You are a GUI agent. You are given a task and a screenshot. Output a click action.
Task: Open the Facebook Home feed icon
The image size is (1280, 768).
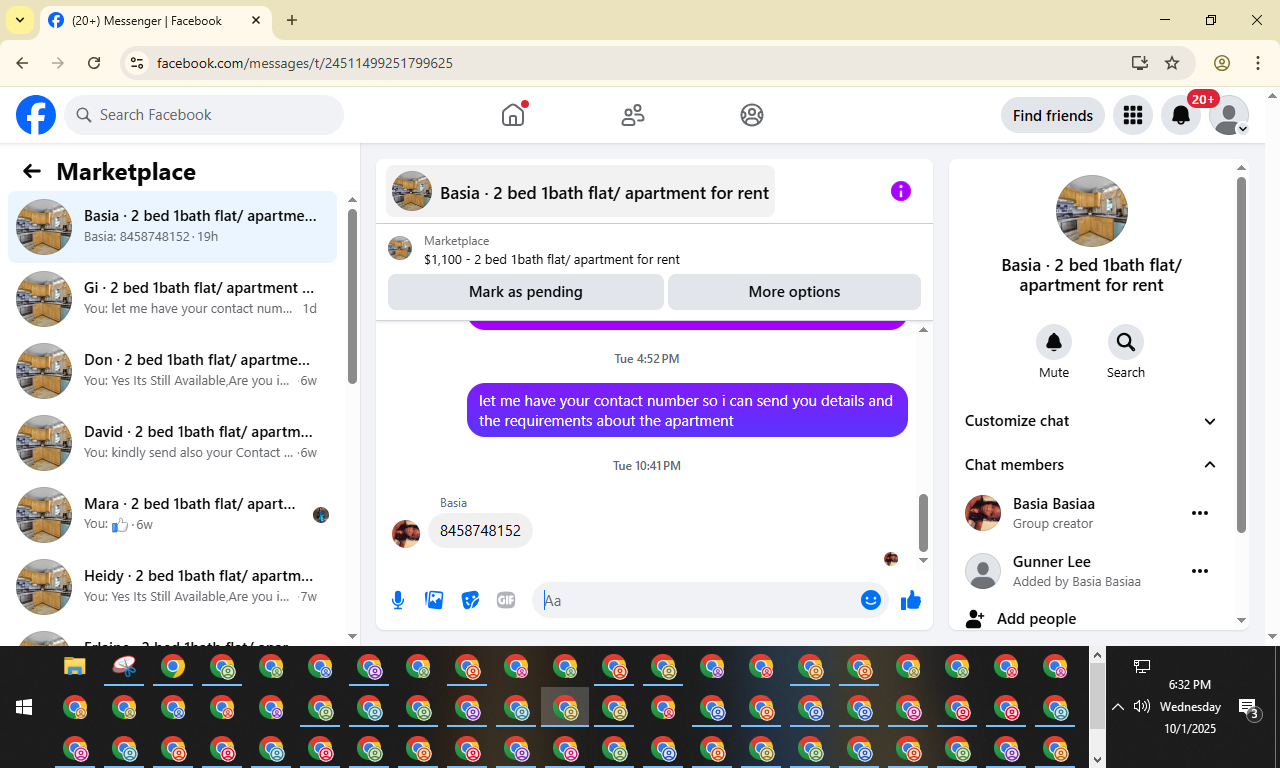click(513, 115)
